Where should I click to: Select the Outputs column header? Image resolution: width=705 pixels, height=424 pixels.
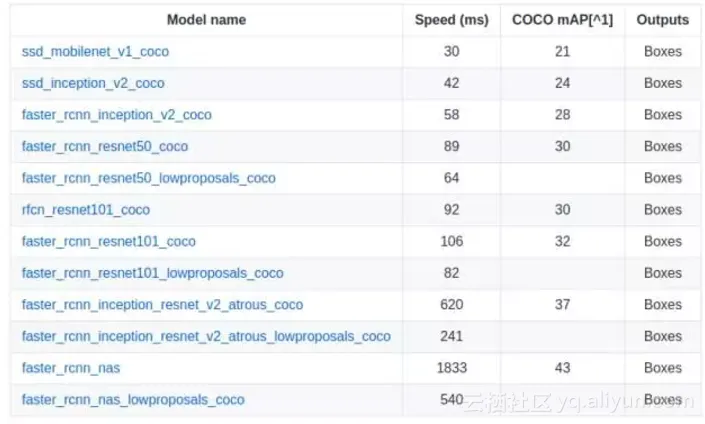point(662,19)
